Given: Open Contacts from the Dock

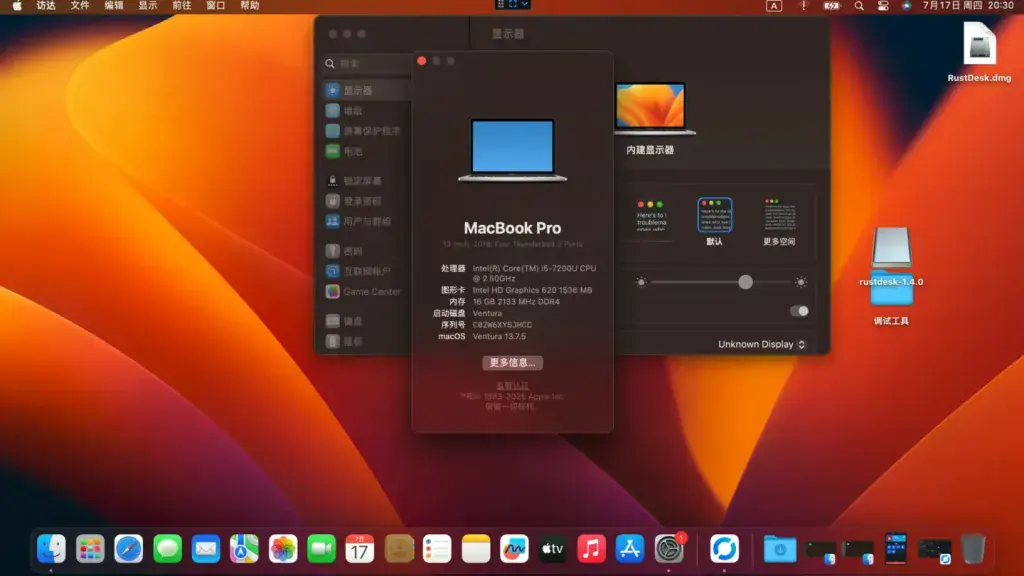Looking at the screenshot, I should click(x=398, y=549).
